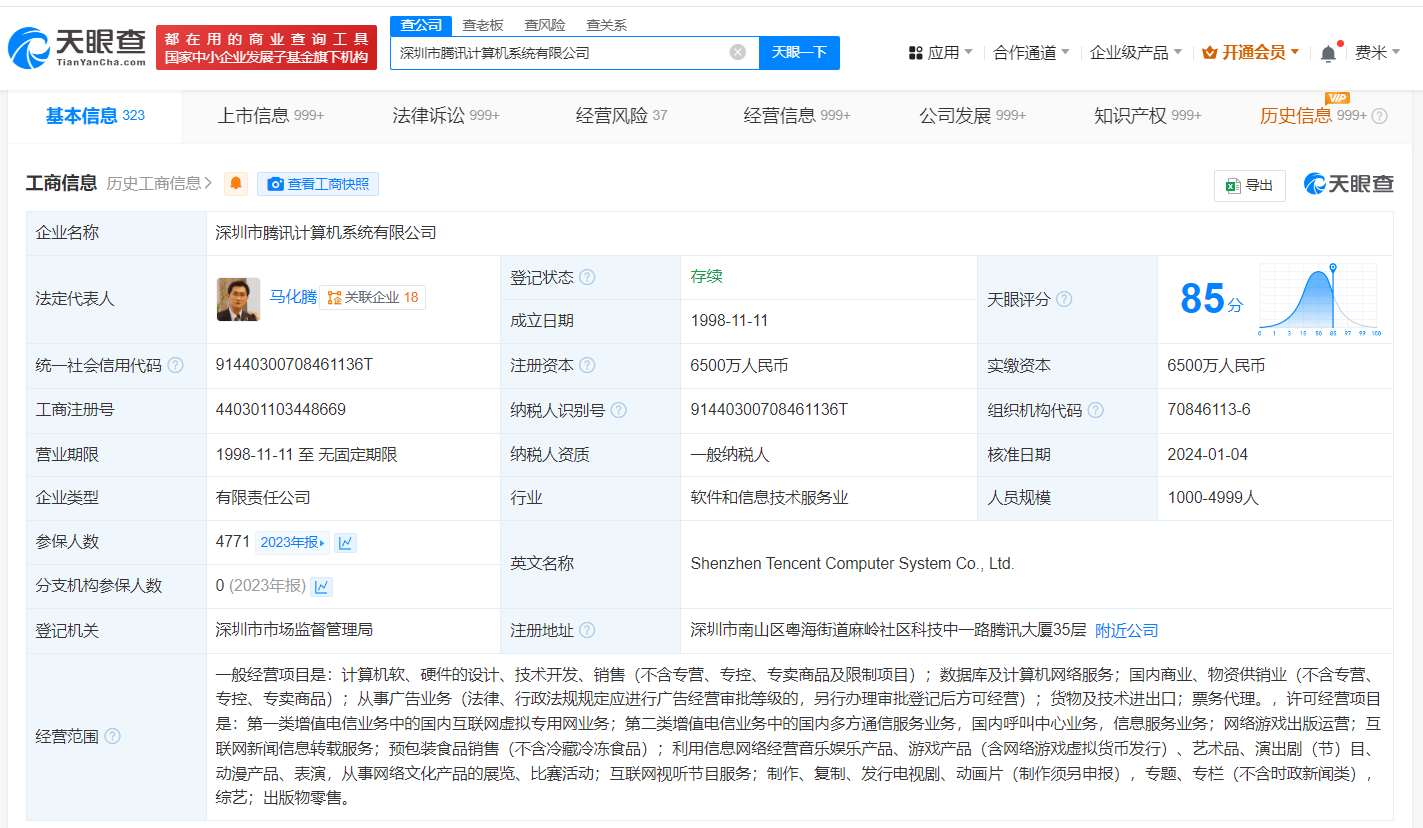Open the 历史信息 VIP tab

[x=1313, y=116]
